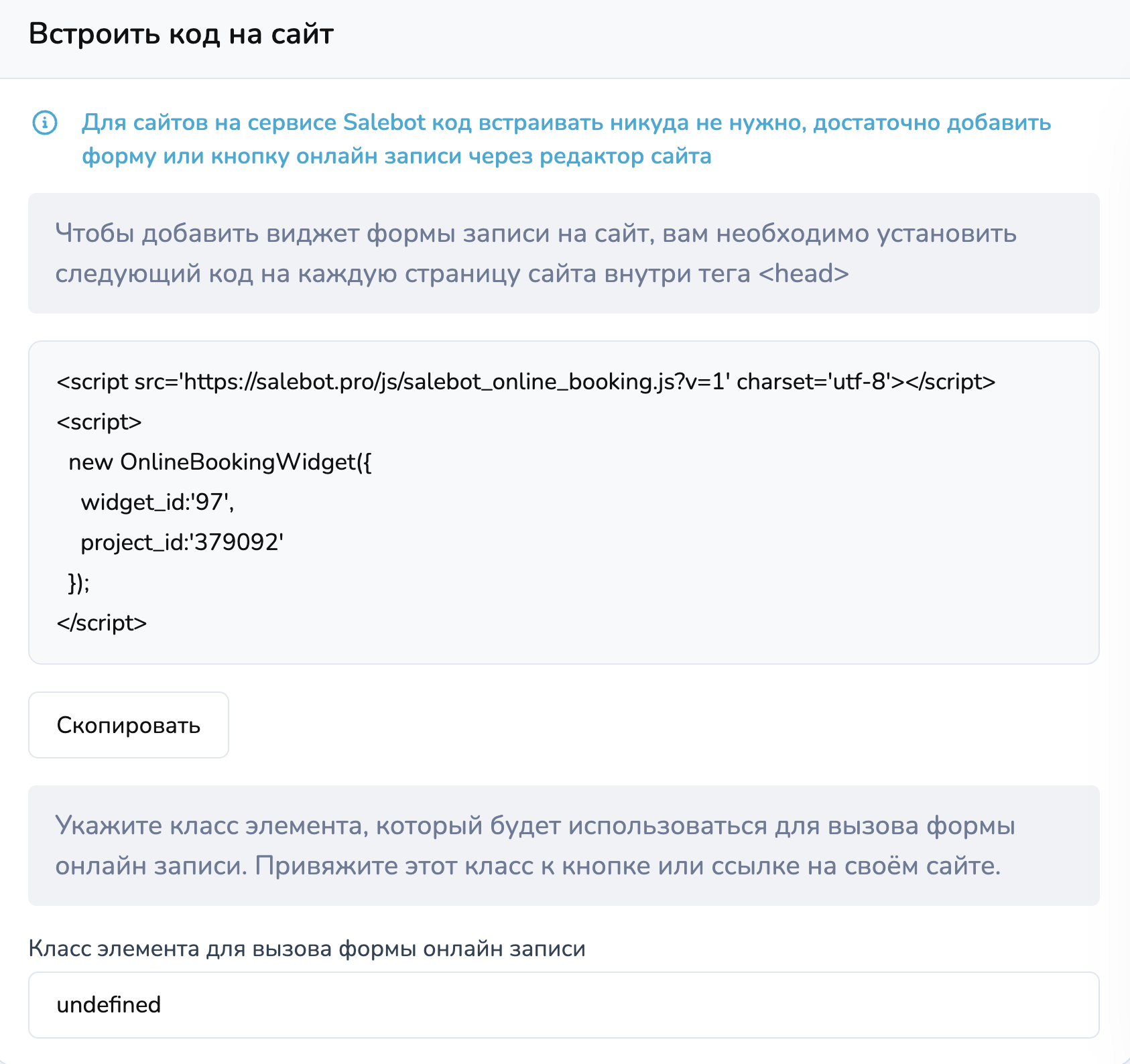The image size is (1130, 1064).
Task: Click the gray hint starting with Чтобы добавить
Action: (535, 233)
